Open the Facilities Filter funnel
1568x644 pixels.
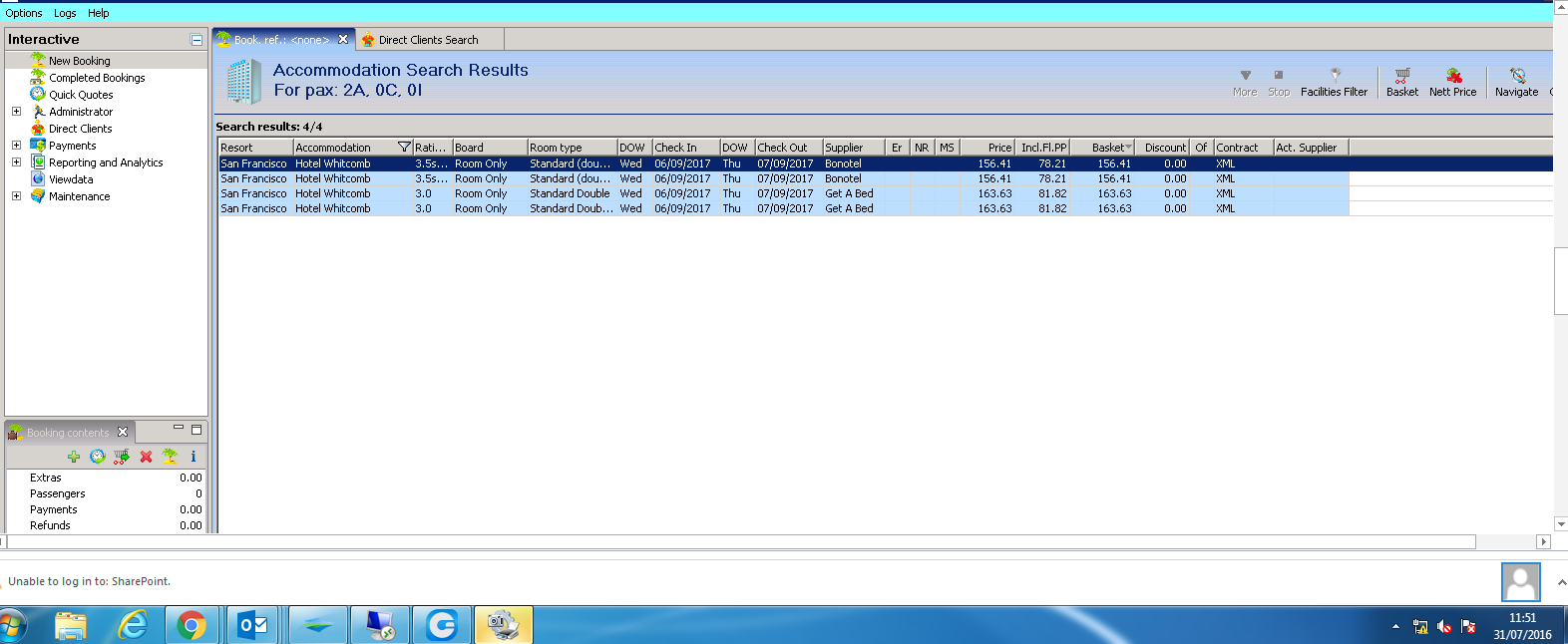(1334, 83)
